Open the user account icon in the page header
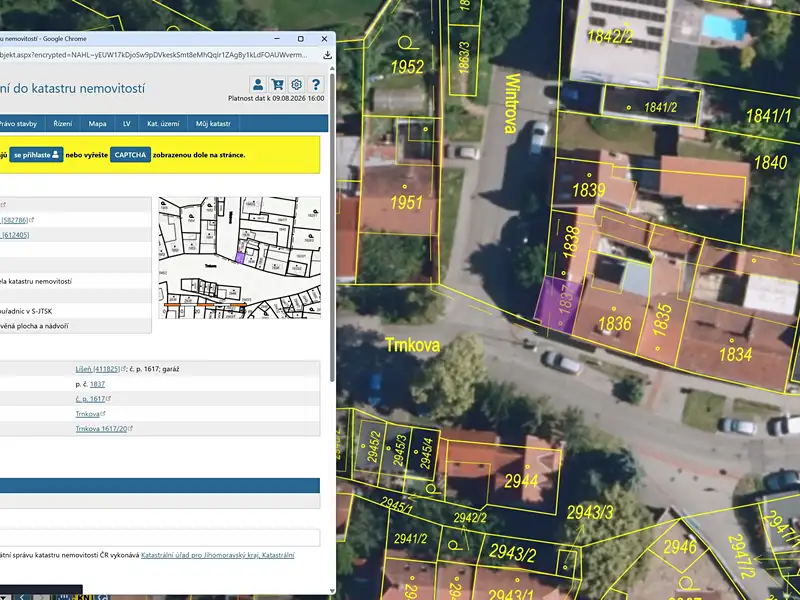 (x=258, y=84)
